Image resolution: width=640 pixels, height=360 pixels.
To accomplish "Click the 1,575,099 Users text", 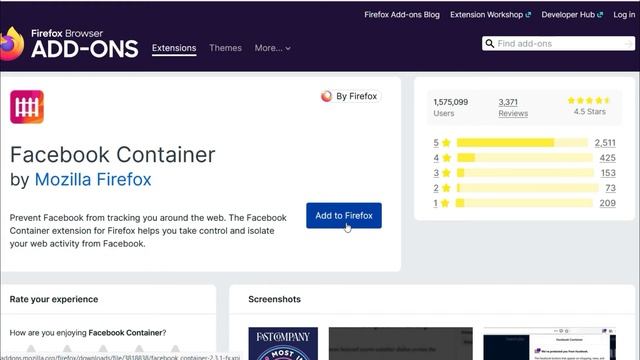I will click(x=451, y=107).
